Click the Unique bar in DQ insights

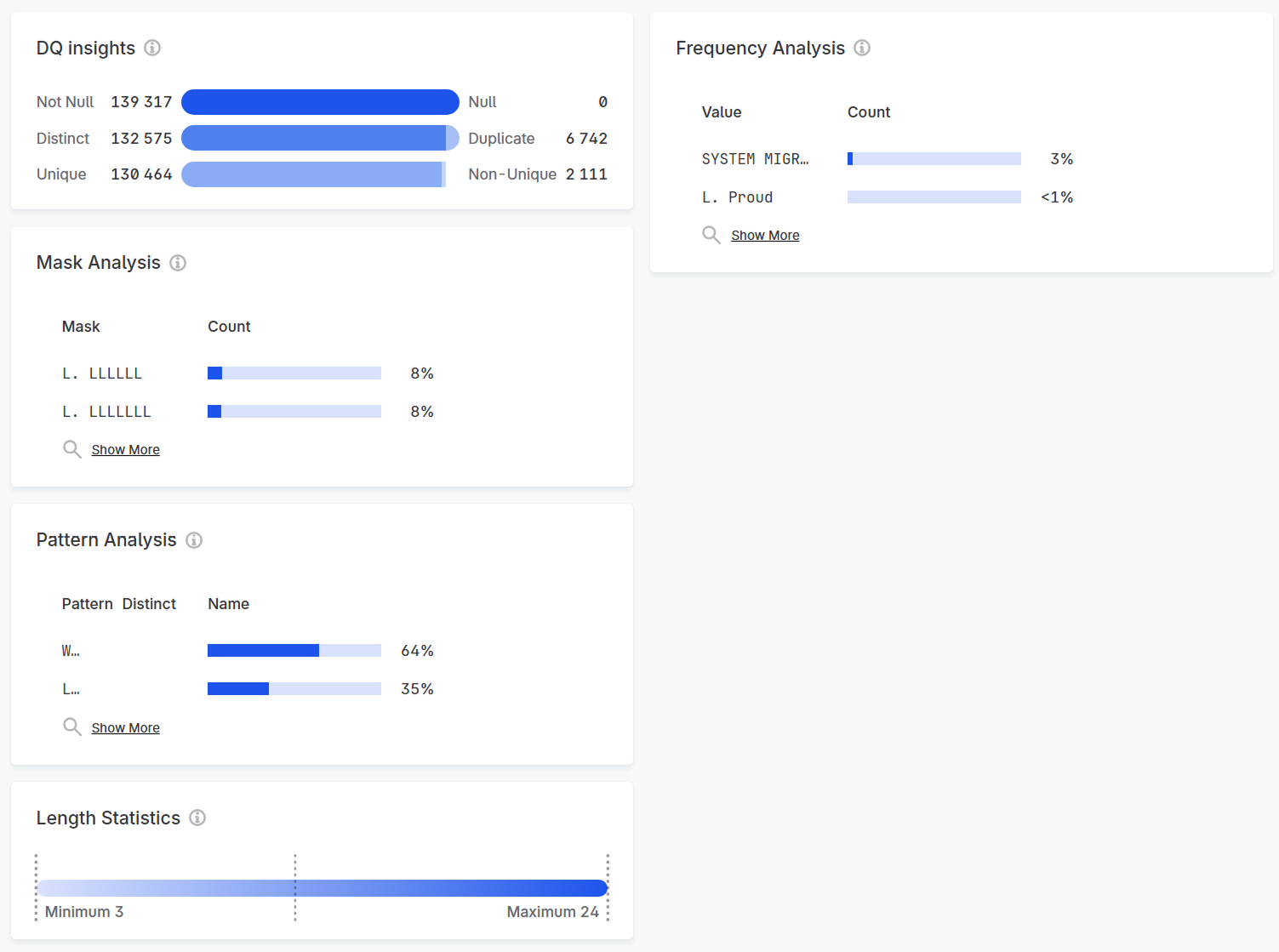313,174
